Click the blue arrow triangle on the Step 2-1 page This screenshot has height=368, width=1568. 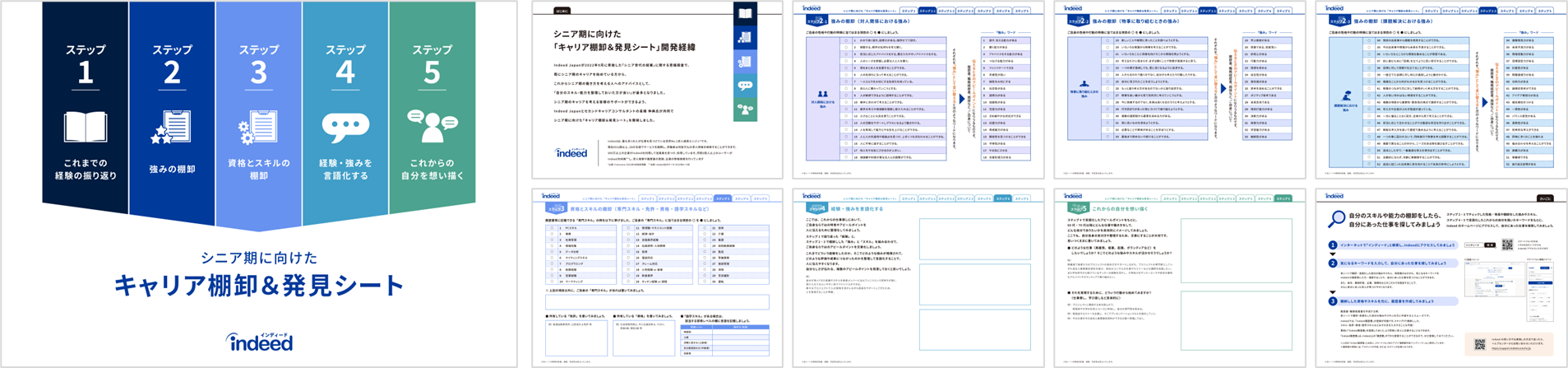coord(962,99)
